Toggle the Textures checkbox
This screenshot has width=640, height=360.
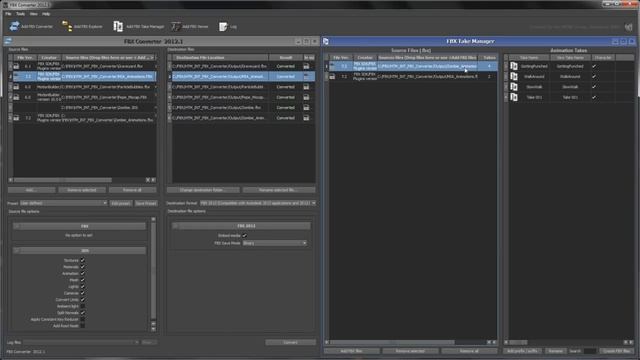click(x=82, y=260)
